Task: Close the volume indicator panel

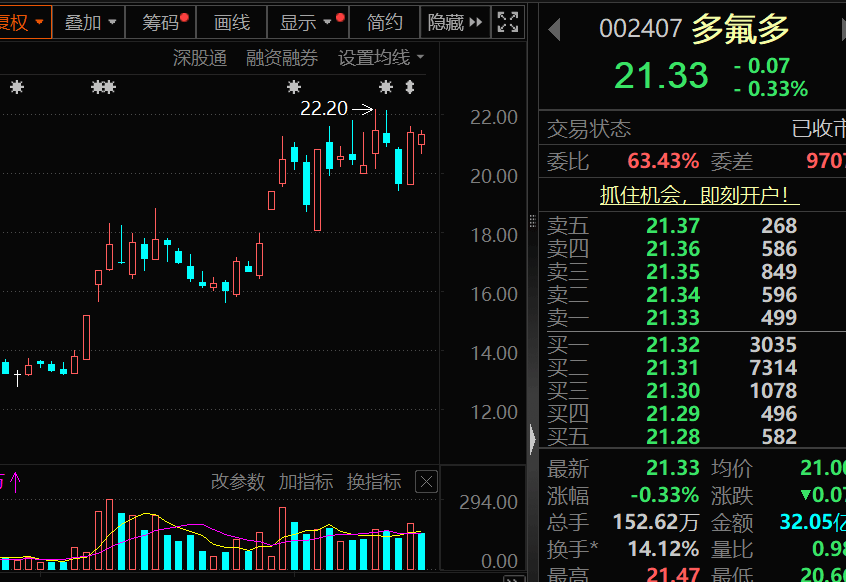Action: (x=426, y=482)
